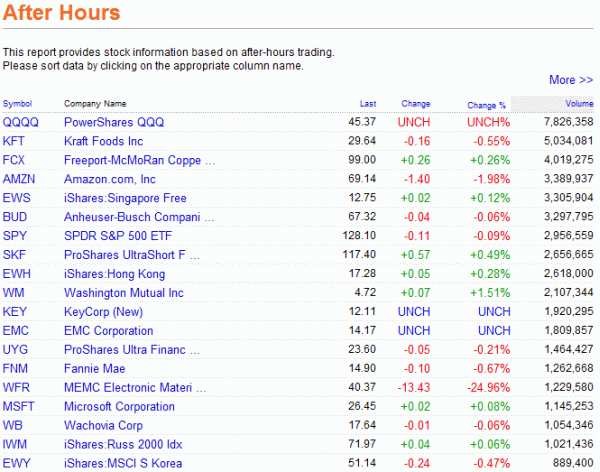Click FNM ticker symbol
The width and height of the screenshot is (600, 472).
coord(15,368)
